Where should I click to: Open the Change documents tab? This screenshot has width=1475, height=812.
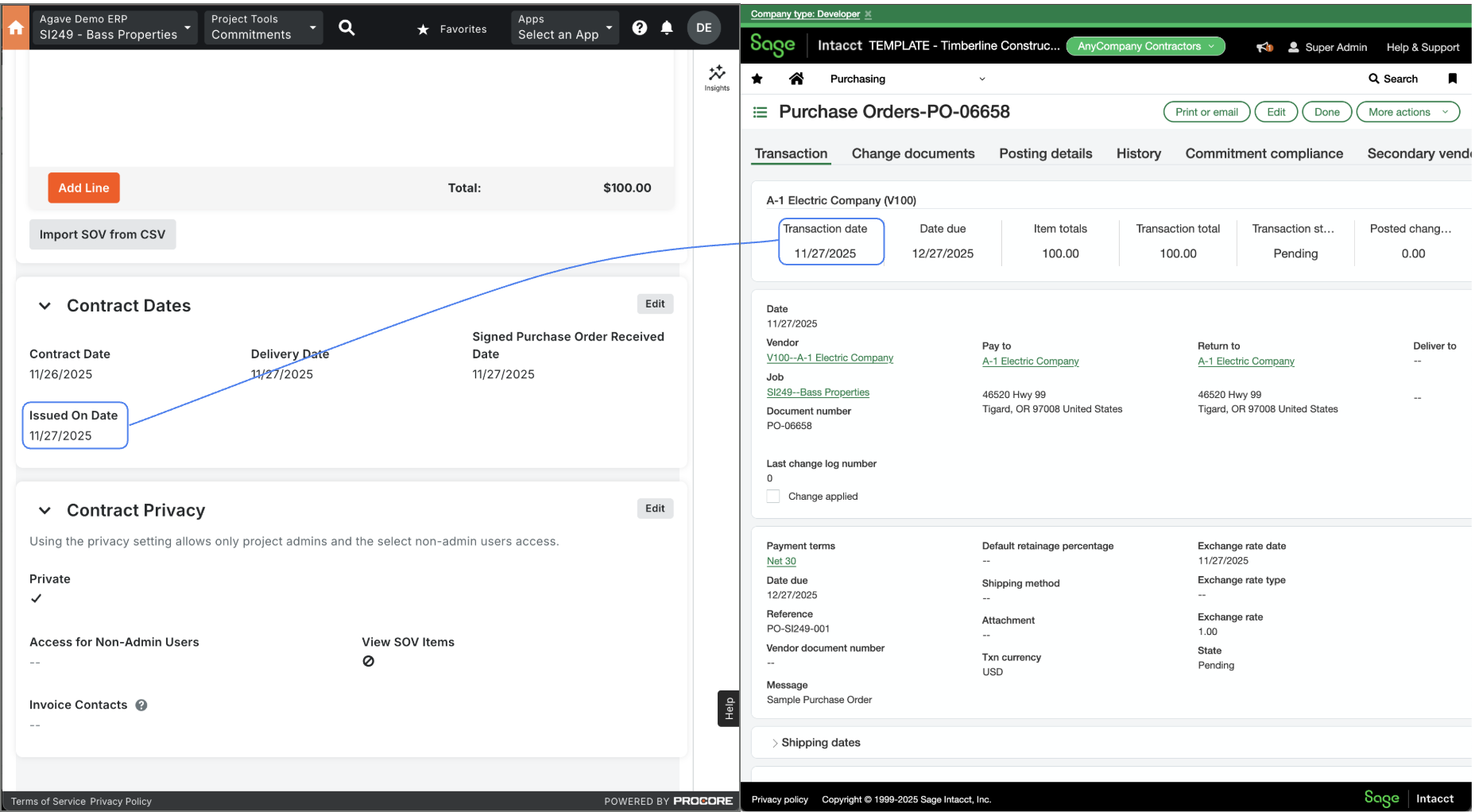point(912,153)
